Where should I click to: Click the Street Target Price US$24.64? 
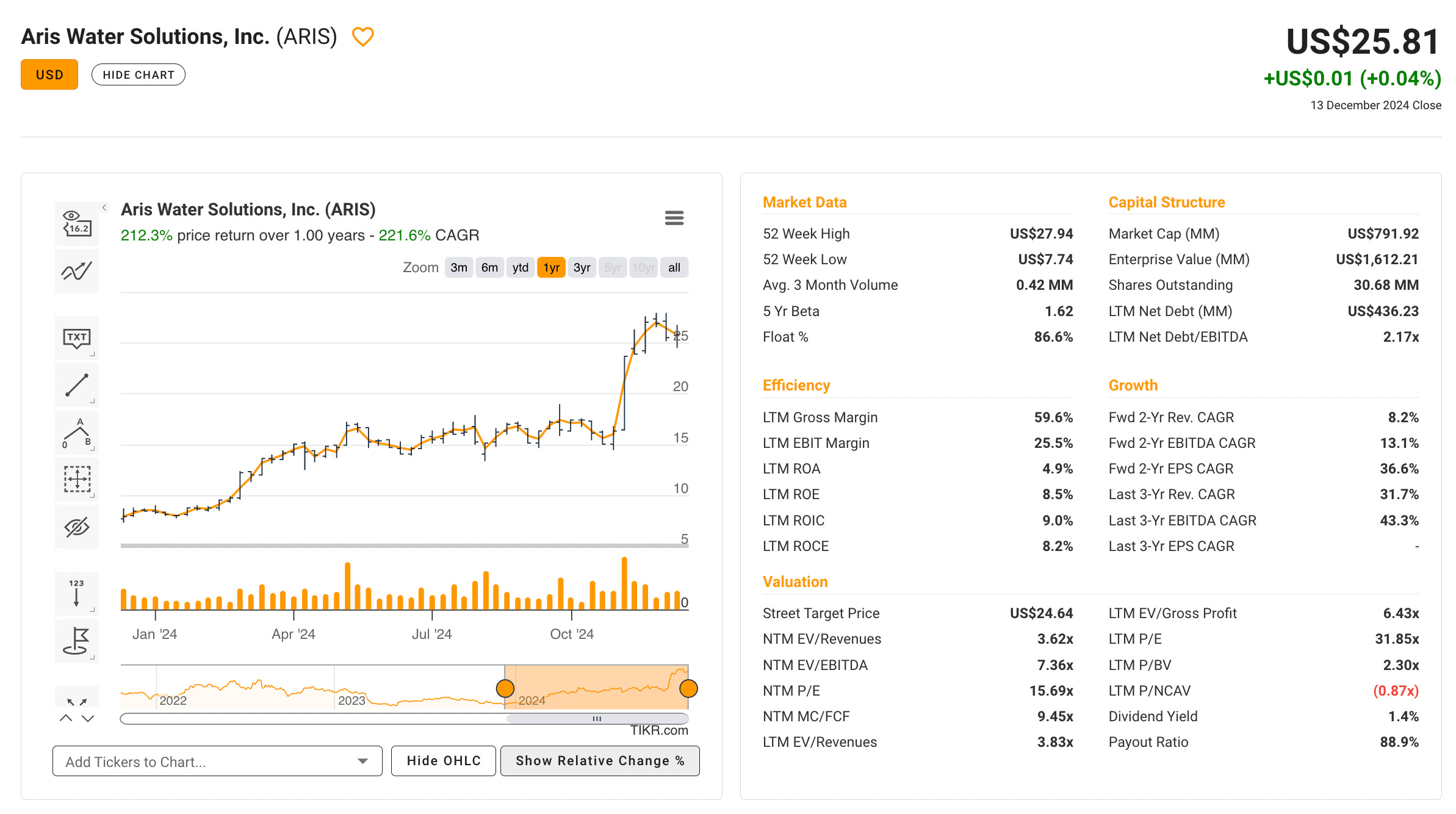click(1041, 613)
